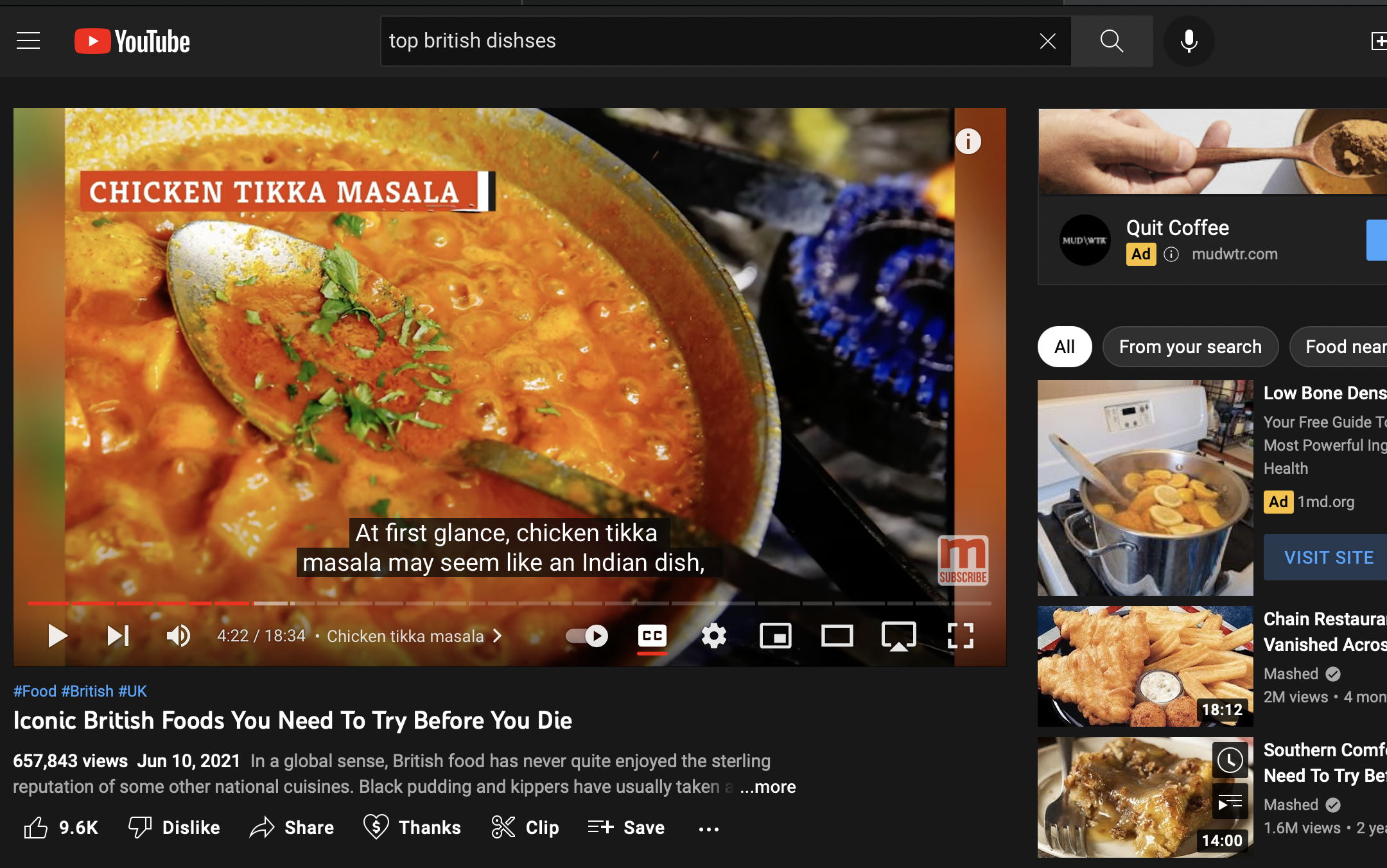Clear the search box text

click(x=1047, y=41)
